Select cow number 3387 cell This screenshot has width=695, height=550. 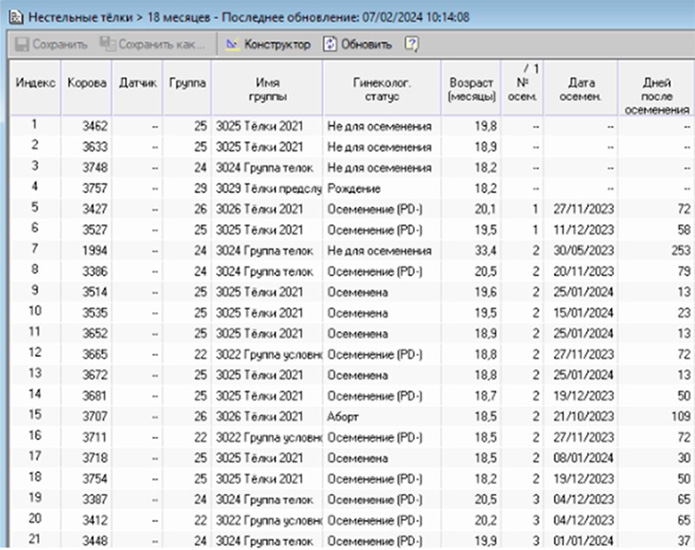(87, 500)
